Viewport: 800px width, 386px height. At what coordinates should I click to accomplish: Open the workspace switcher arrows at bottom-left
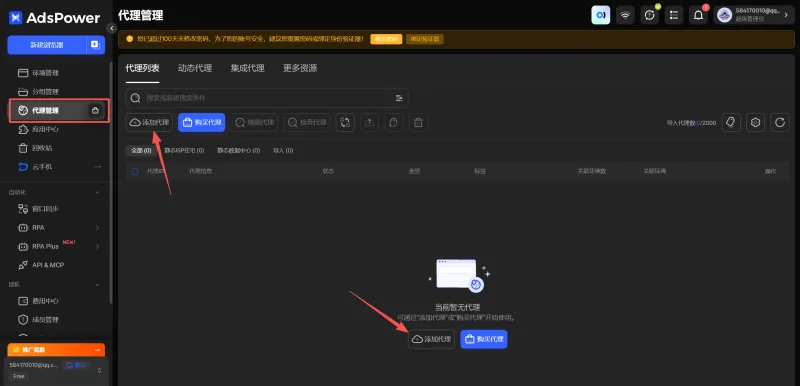[99, 370]
